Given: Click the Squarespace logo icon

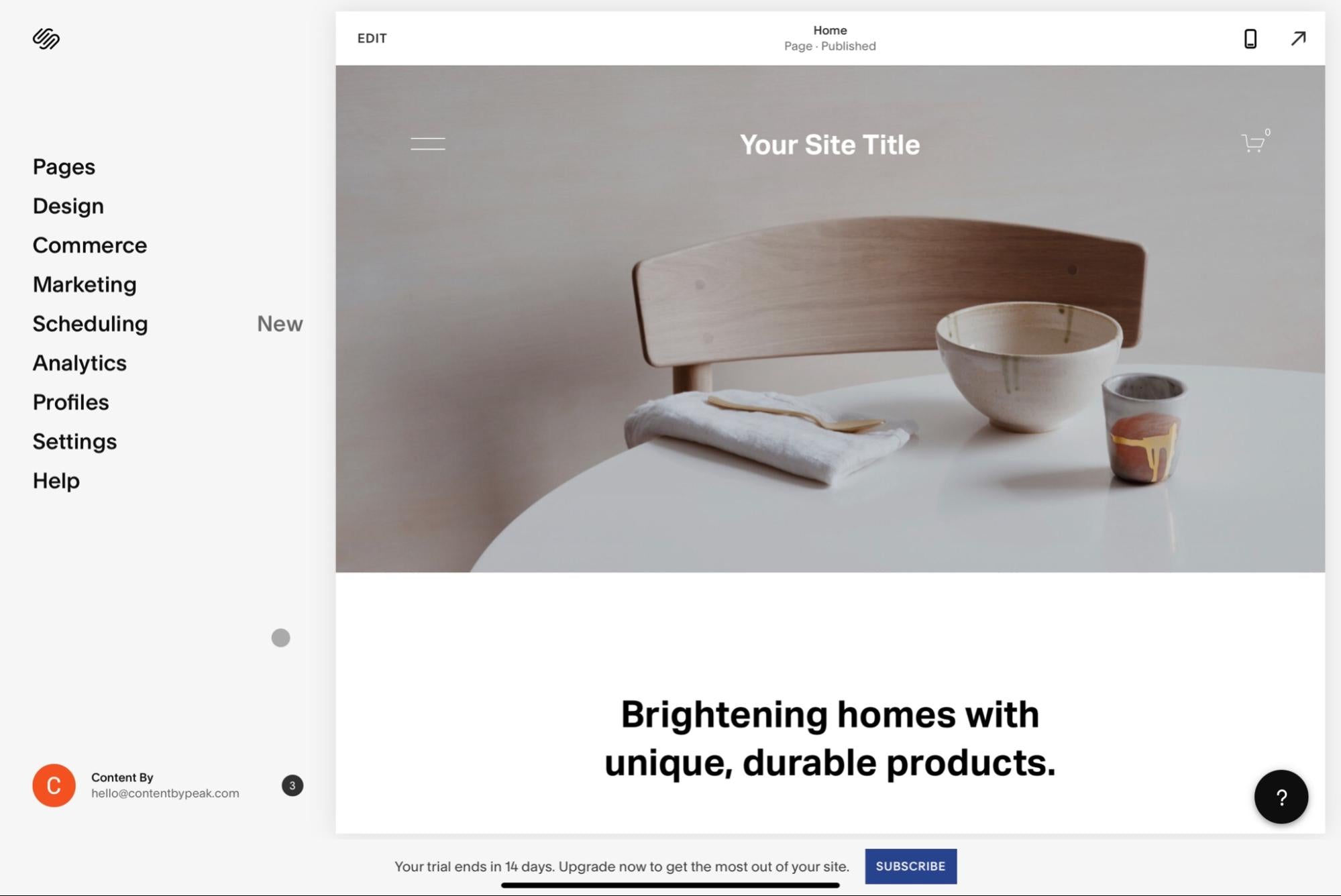Looking at the screenshot, I should pyautogui.click(x=46, y=37).
